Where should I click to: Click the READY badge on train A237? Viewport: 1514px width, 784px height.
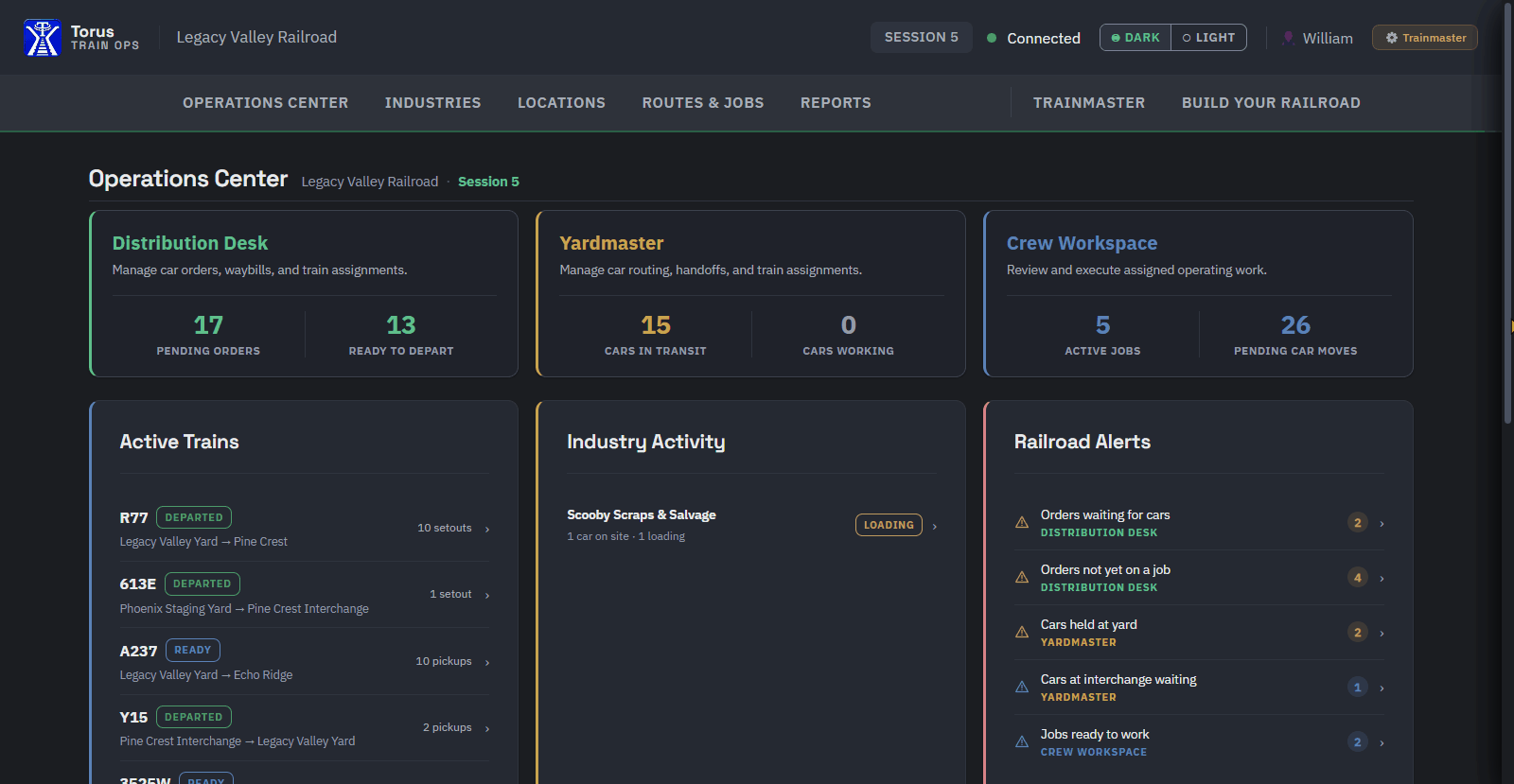click(x=193, y=650)
